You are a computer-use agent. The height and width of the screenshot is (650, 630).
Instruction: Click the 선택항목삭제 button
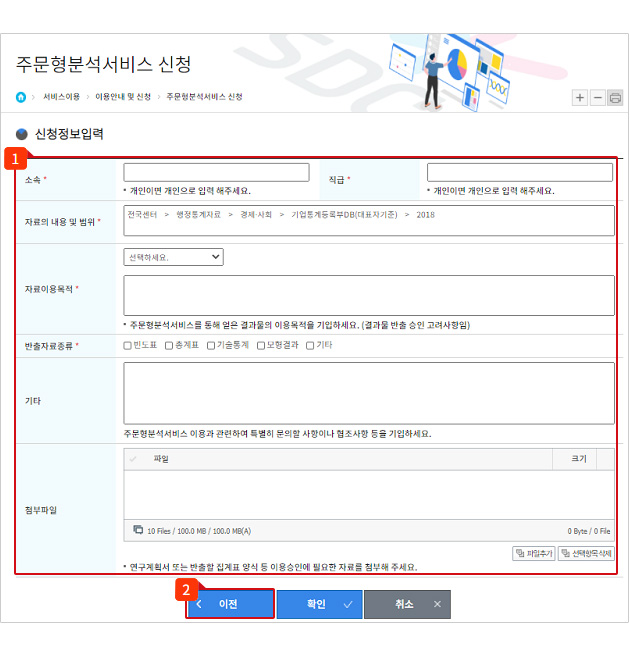click(x=586, y=553)
